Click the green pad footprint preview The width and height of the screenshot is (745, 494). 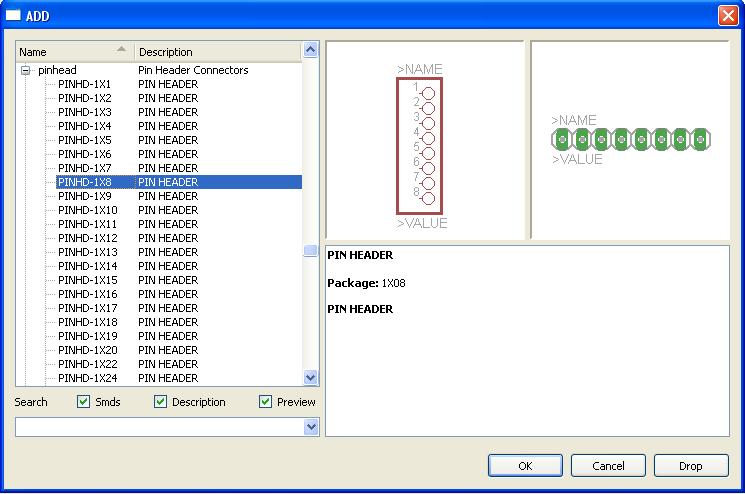(631, 140)
